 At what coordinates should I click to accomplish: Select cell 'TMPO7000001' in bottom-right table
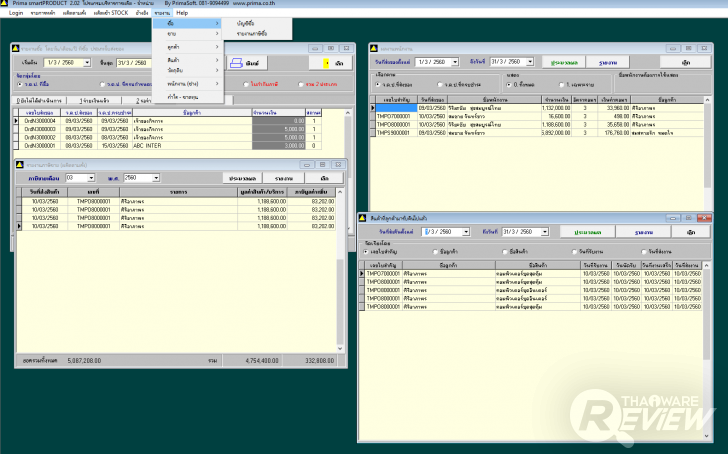coord(383,274)
